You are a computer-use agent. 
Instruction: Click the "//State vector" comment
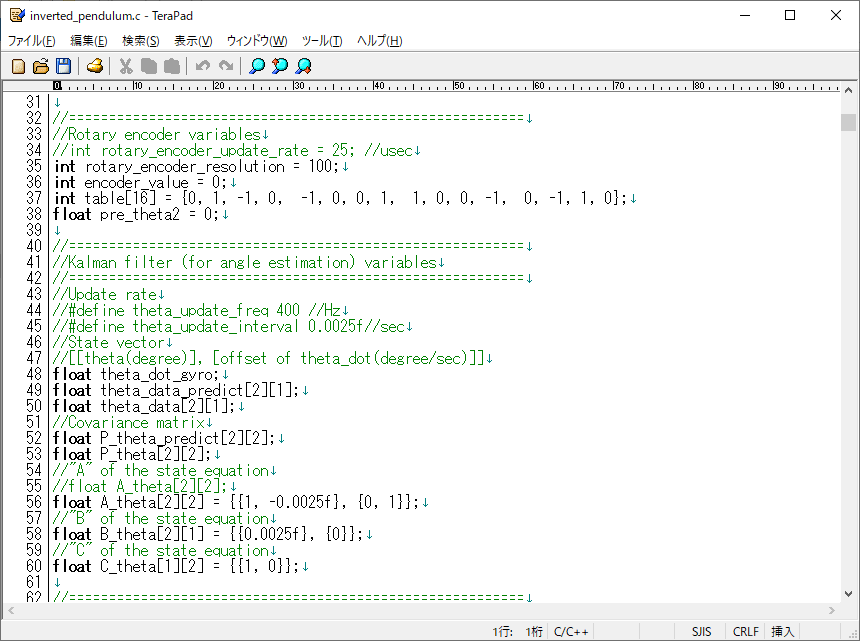[x=109, y=343]
